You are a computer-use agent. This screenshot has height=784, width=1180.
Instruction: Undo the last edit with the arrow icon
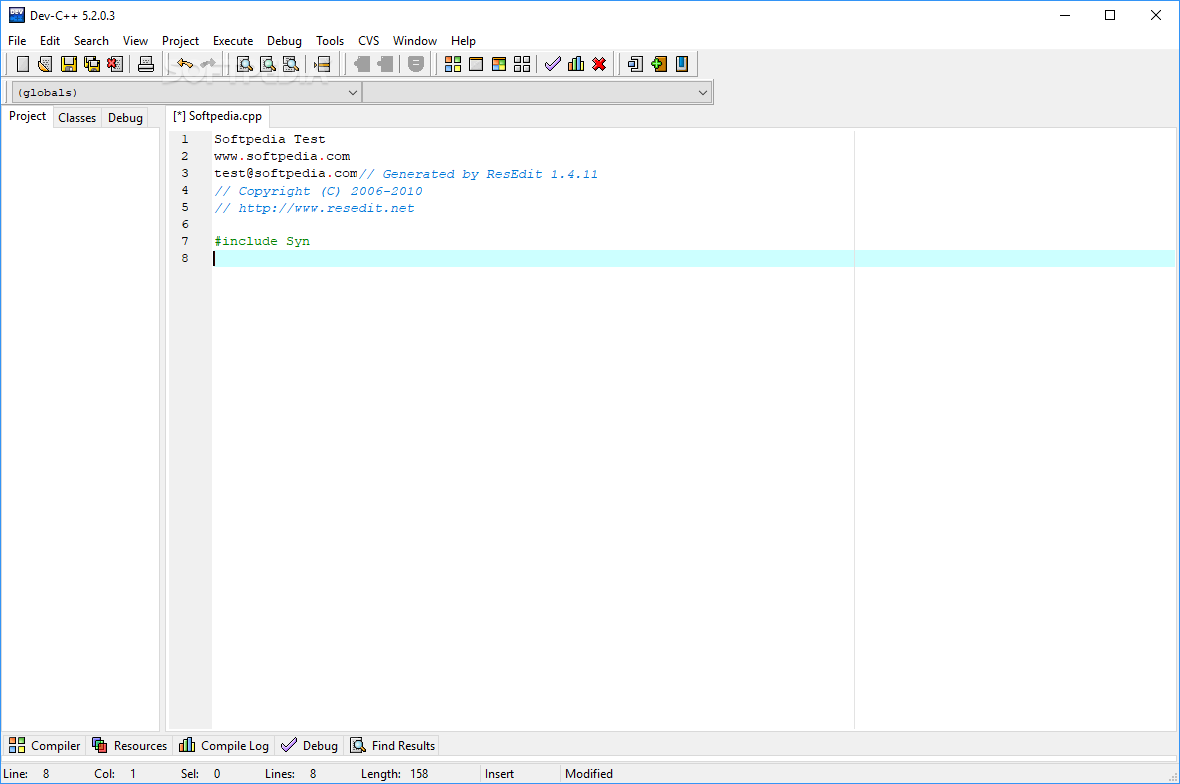point(184,64)
